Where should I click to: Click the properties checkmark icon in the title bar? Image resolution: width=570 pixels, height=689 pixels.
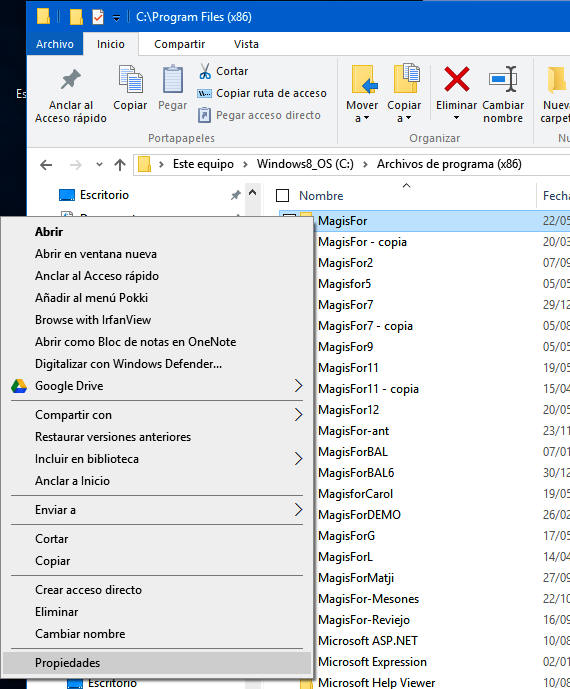click(x=98, y=17)
